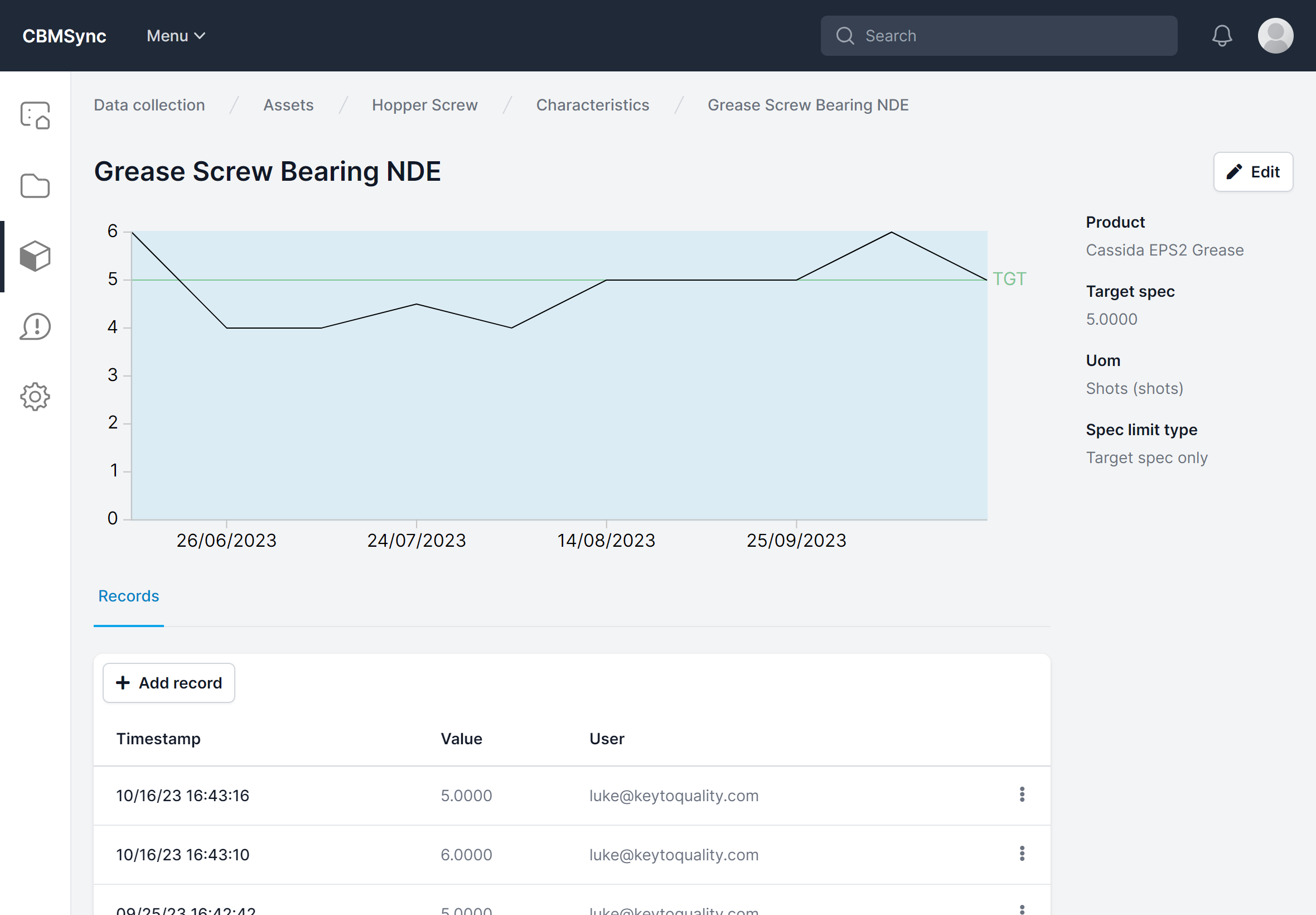
Task: Click the Shots (shots) Uom value
Action: tap(1134, 388)
